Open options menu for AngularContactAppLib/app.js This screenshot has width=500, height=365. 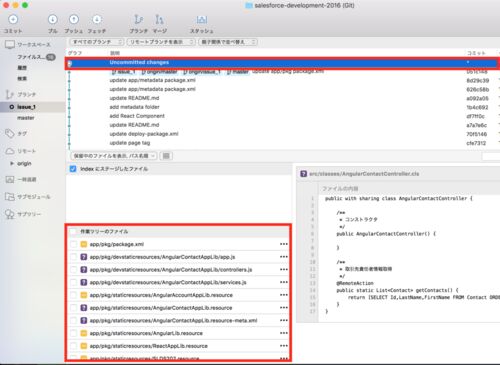(284, 257)
